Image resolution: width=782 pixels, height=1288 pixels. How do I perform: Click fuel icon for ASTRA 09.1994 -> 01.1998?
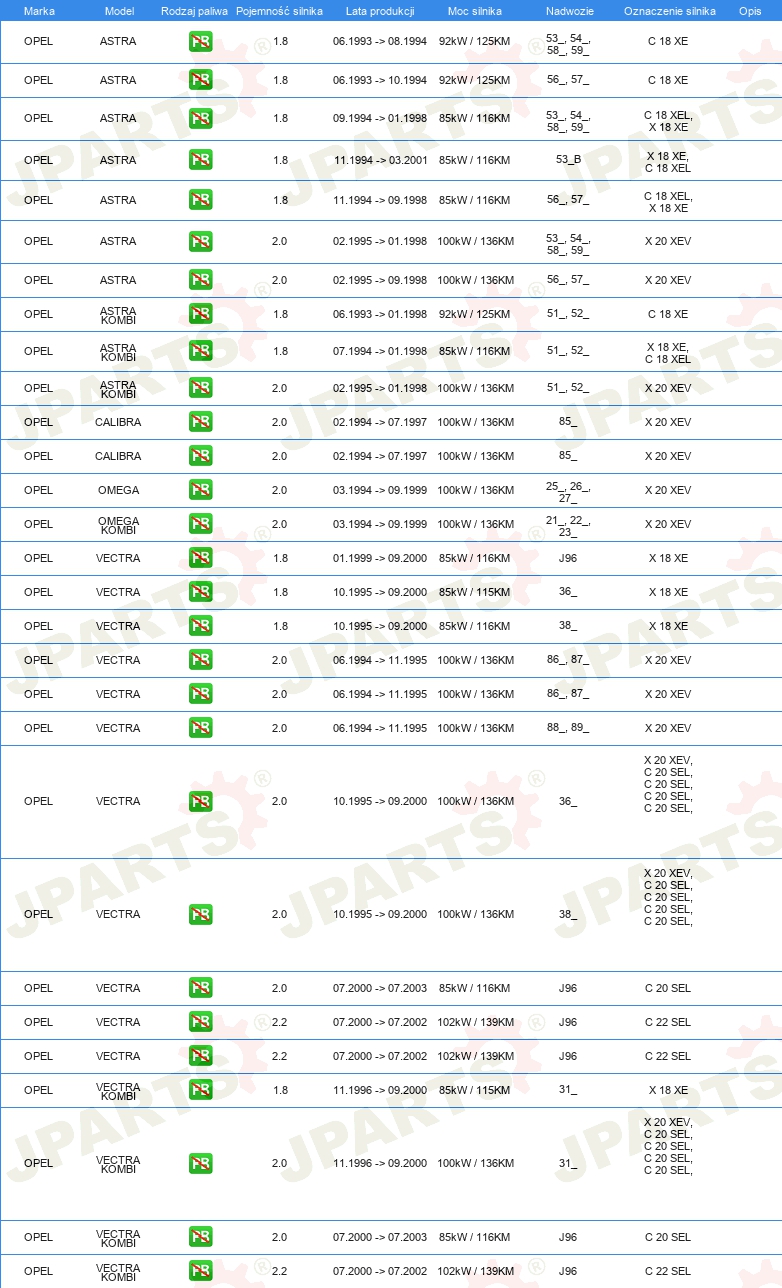pyautogui.click(x=201, y=118)
